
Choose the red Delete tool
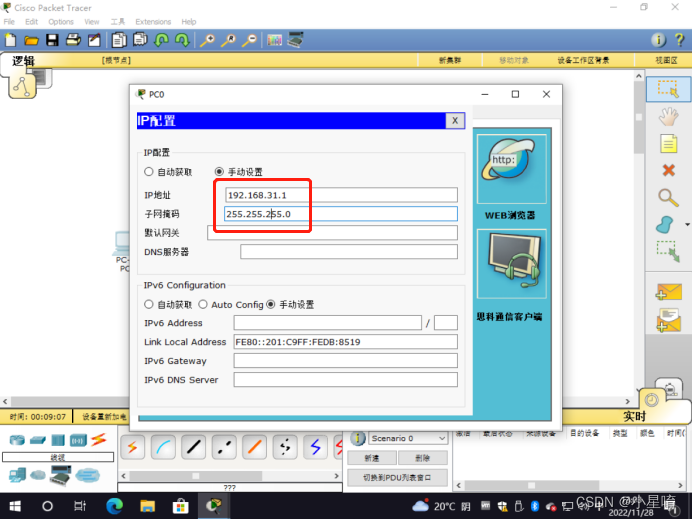669,170
